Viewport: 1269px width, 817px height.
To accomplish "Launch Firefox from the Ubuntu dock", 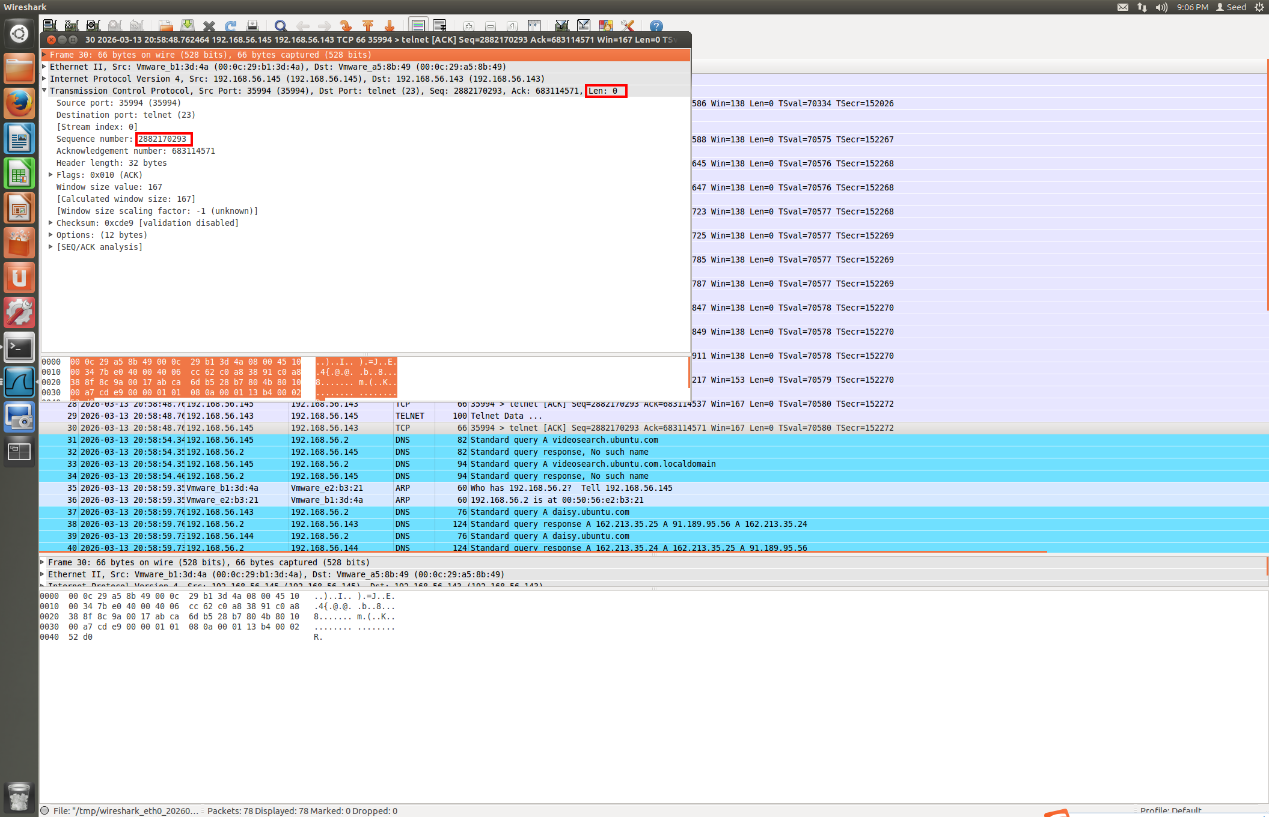I will point(19,103).
